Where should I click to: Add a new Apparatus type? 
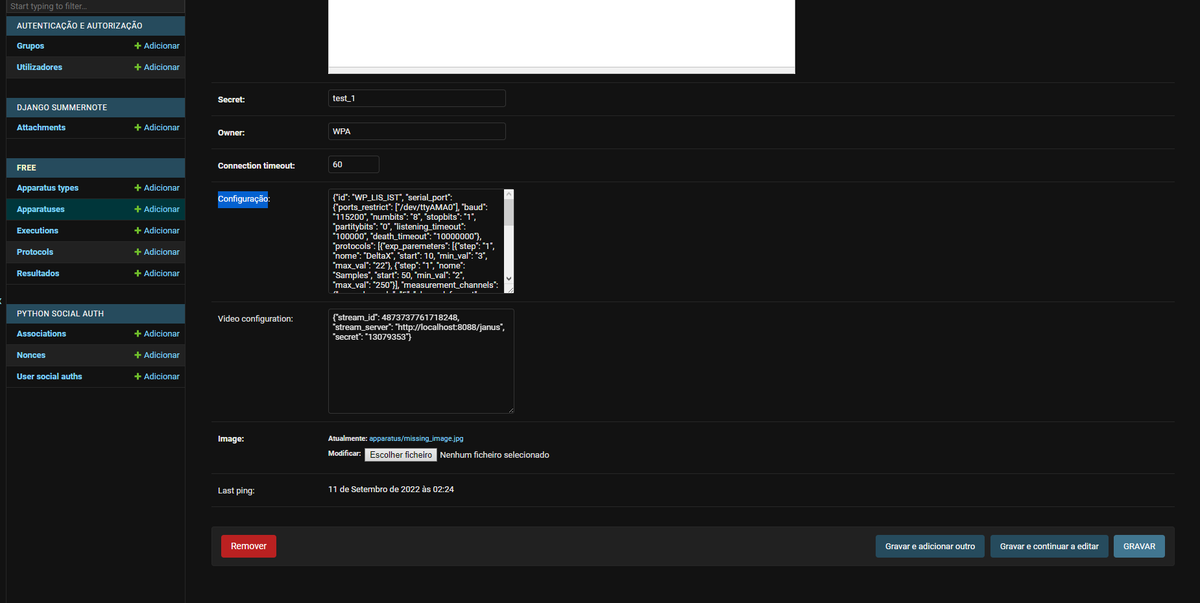[157, 188]
